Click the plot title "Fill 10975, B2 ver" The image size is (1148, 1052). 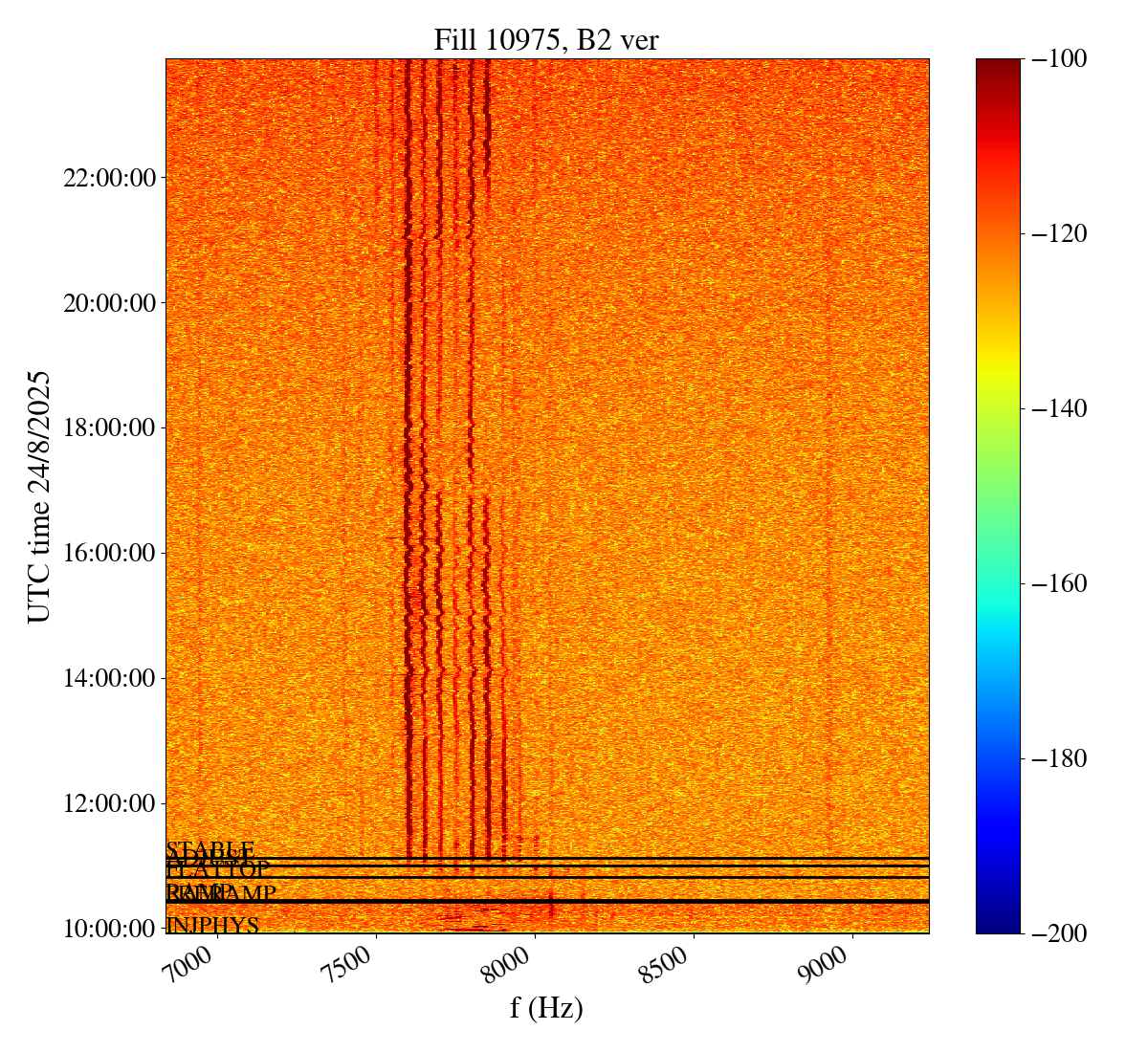pyautogui.click(x=546, y=39)
